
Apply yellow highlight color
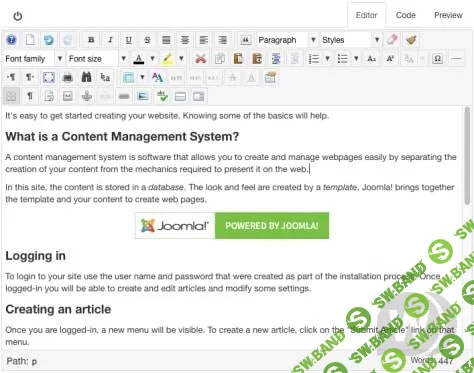pos(167,59)
